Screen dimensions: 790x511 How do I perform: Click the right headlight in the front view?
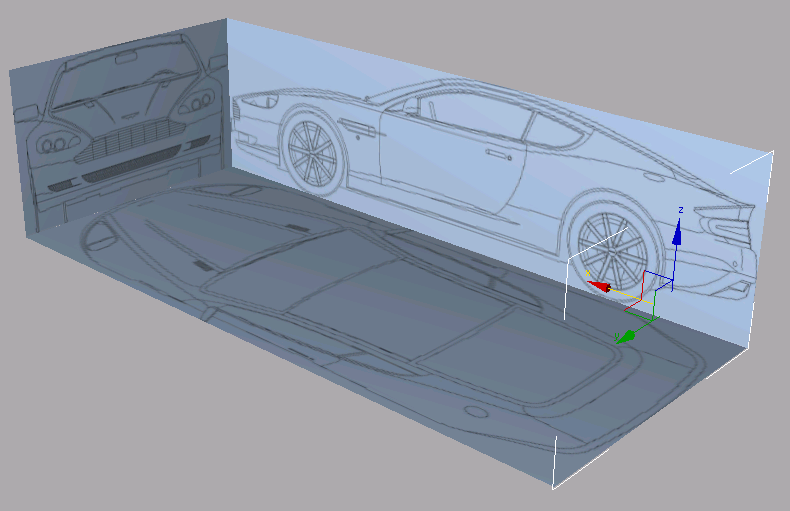[x=200, y=101]
